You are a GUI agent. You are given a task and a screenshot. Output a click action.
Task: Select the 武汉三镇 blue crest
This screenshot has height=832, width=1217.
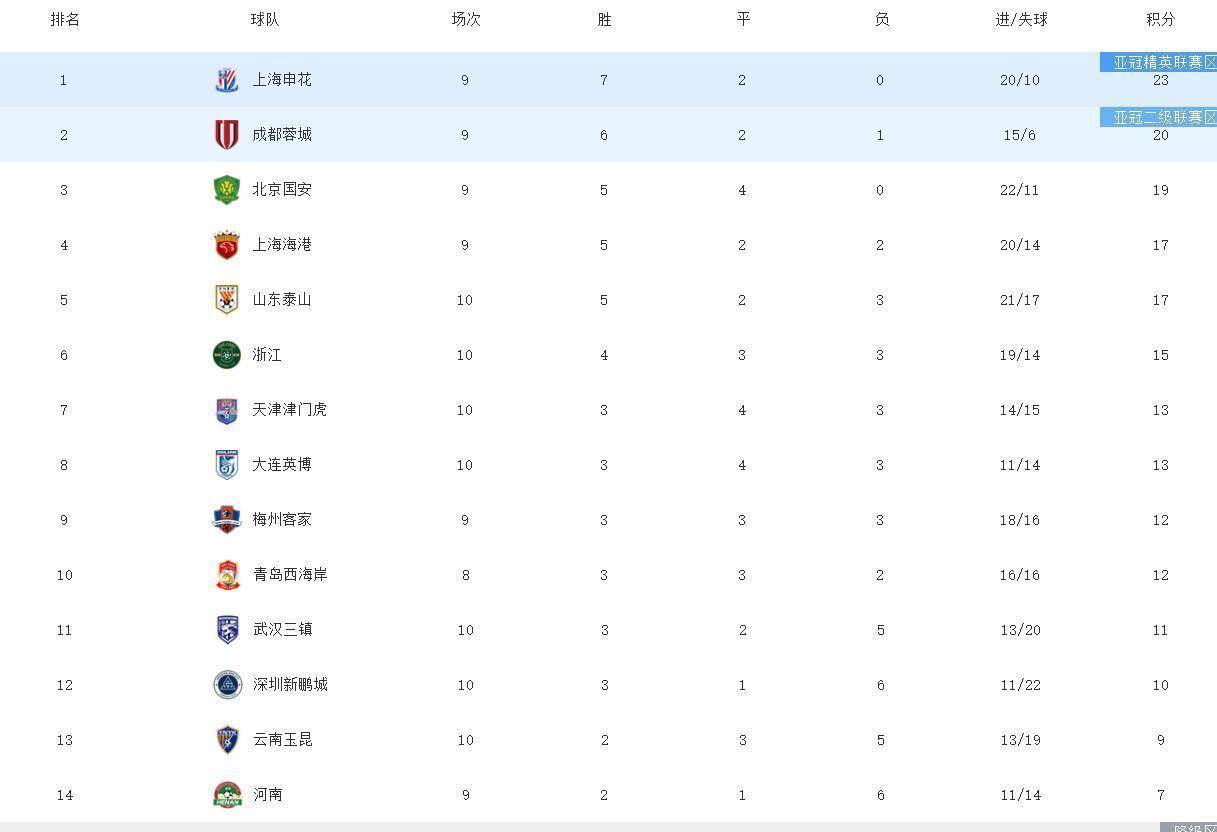pyautogui.click(x=227, y=629)
